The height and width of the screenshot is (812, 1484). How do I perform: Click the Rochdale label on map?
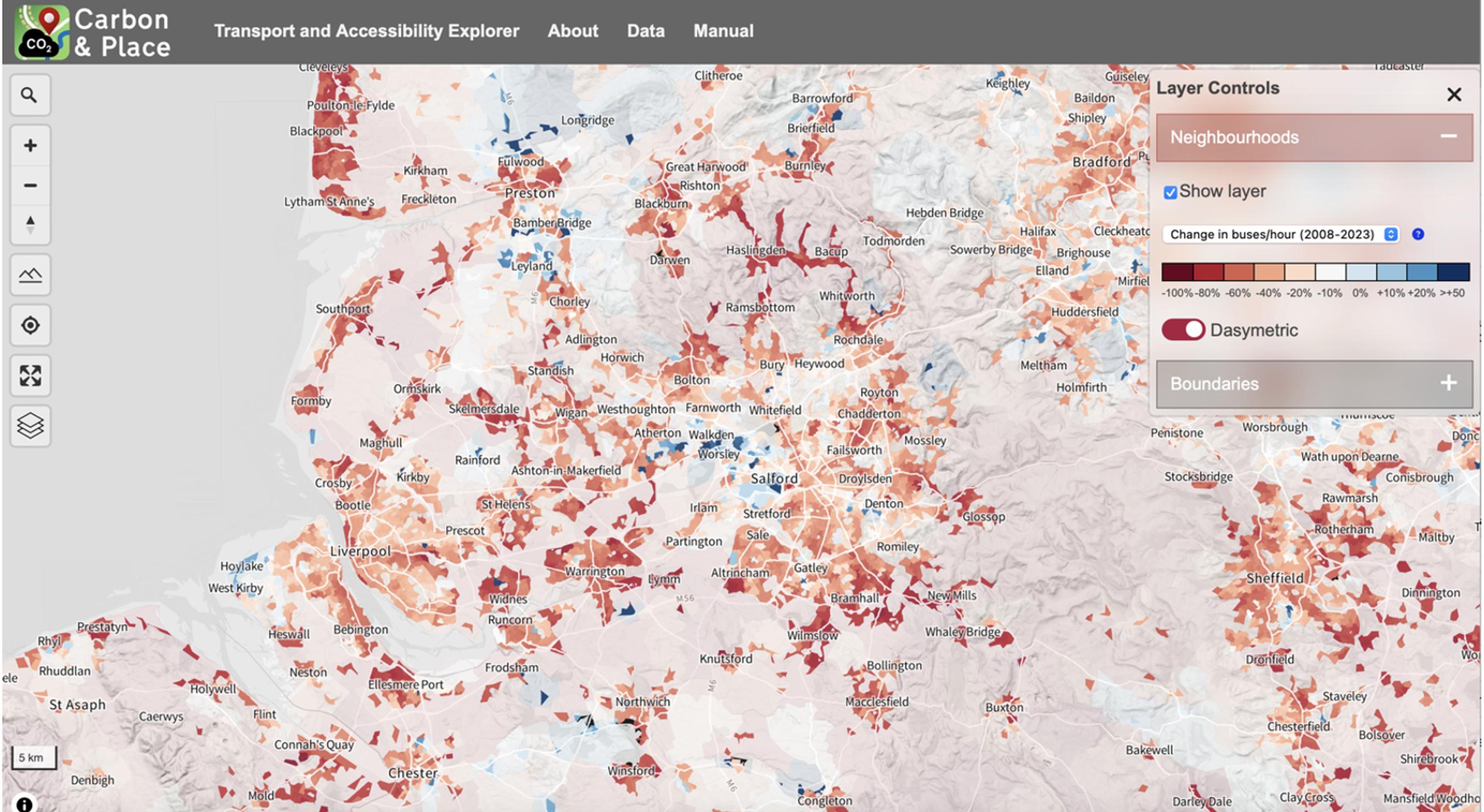(858, 340)
